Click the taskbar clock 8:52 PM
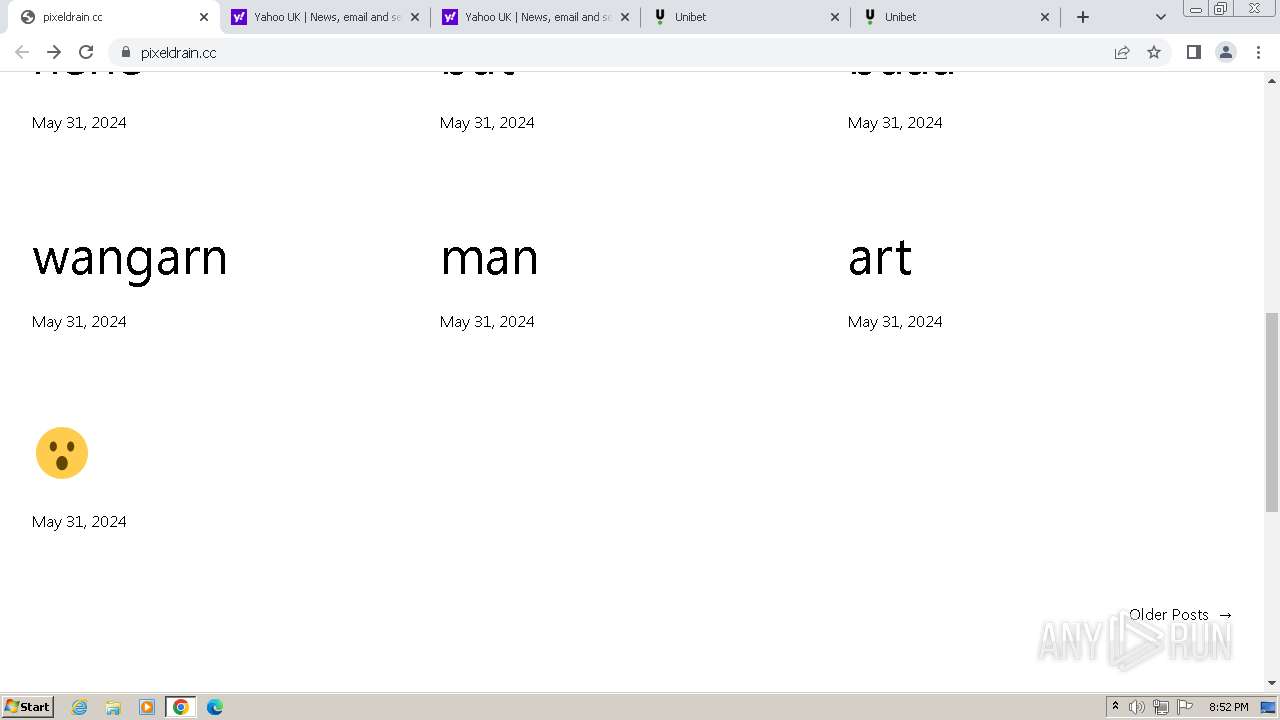 1228,707
